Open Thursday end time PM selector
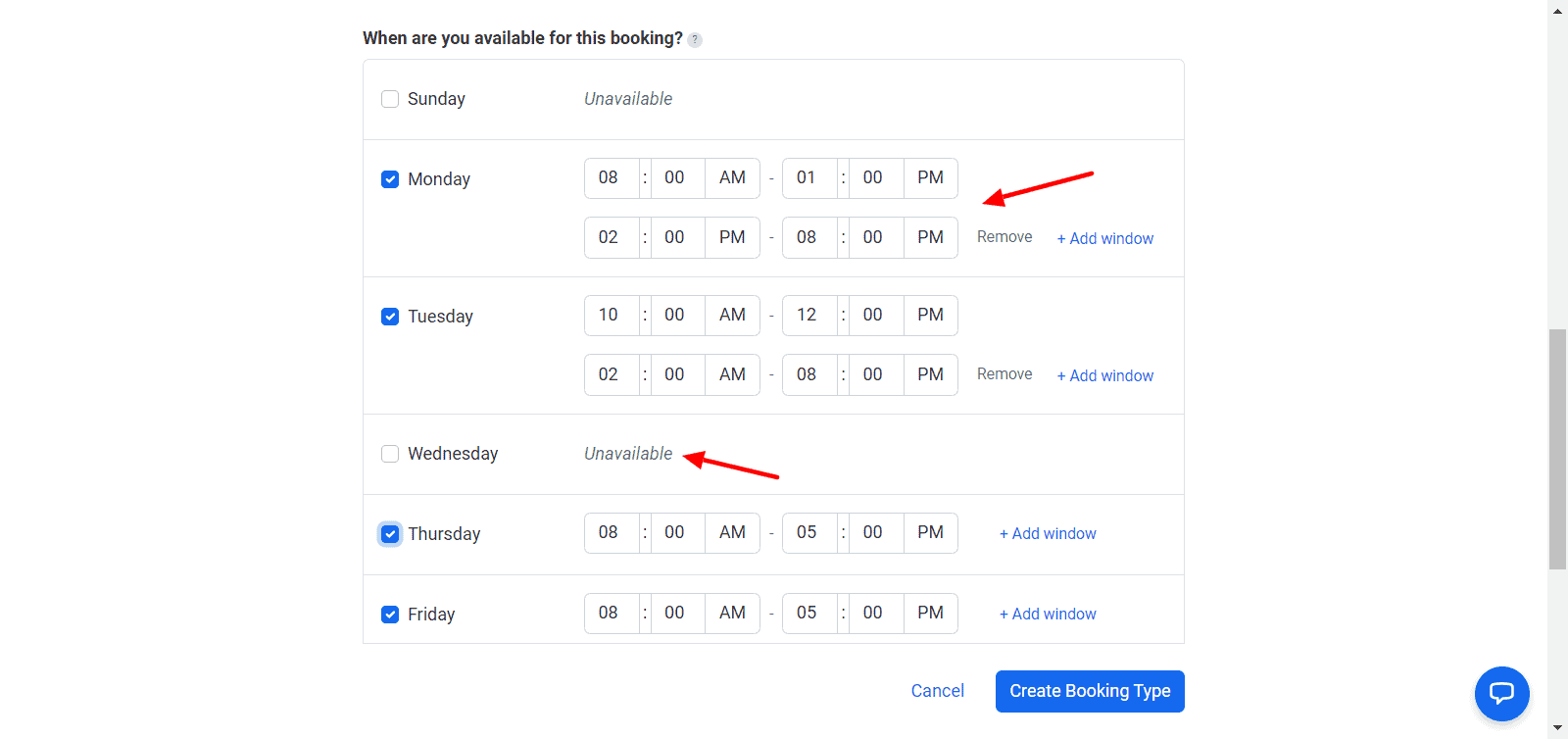The height and width of the screenshot is (739, 1568). 930,533
